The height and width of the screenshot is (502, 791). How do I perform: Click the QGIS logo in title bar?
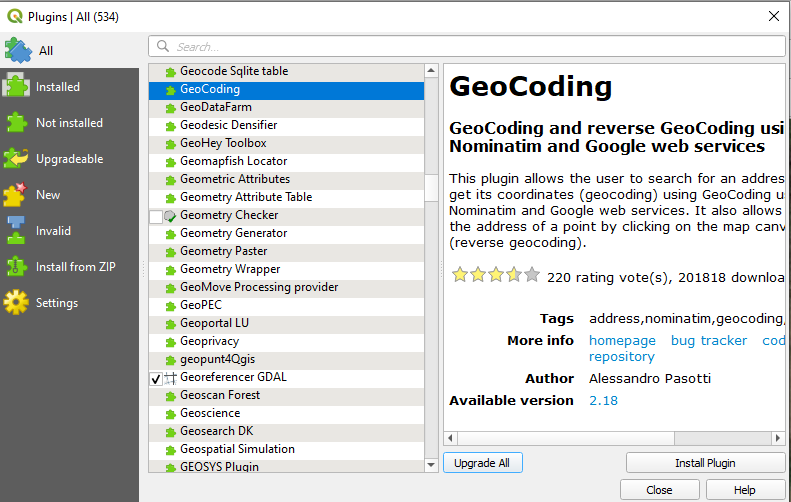click(x=15, y=16)
